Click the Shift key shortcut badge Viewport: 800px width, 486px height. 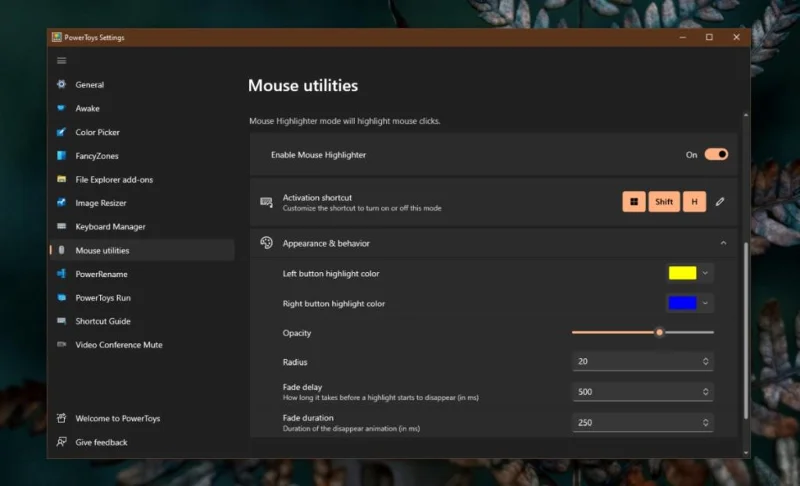[x=664, y=201]
